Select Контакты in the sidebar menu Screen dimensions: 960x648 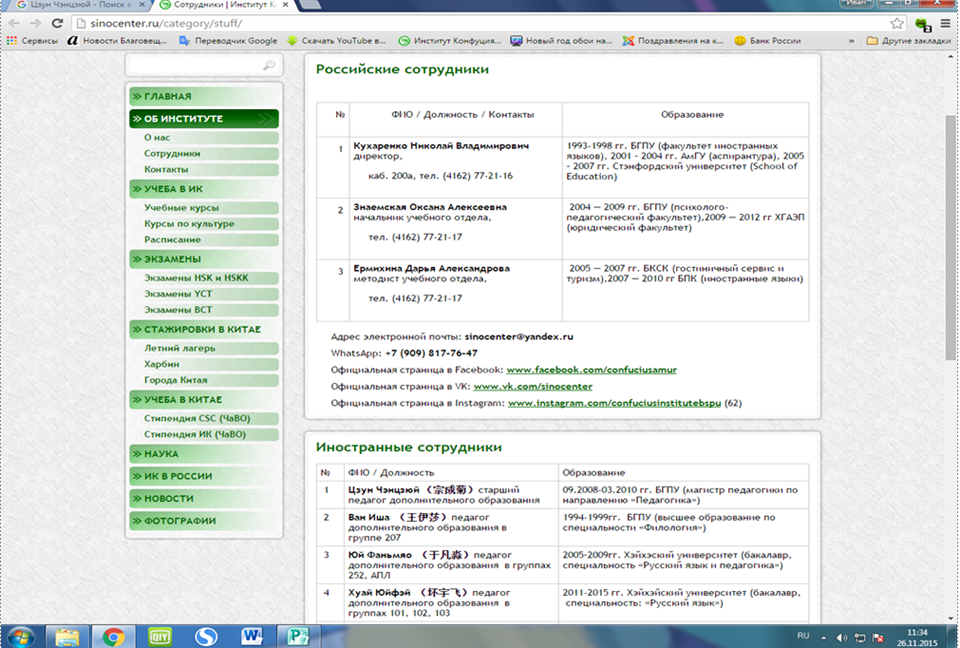(166, 170)
